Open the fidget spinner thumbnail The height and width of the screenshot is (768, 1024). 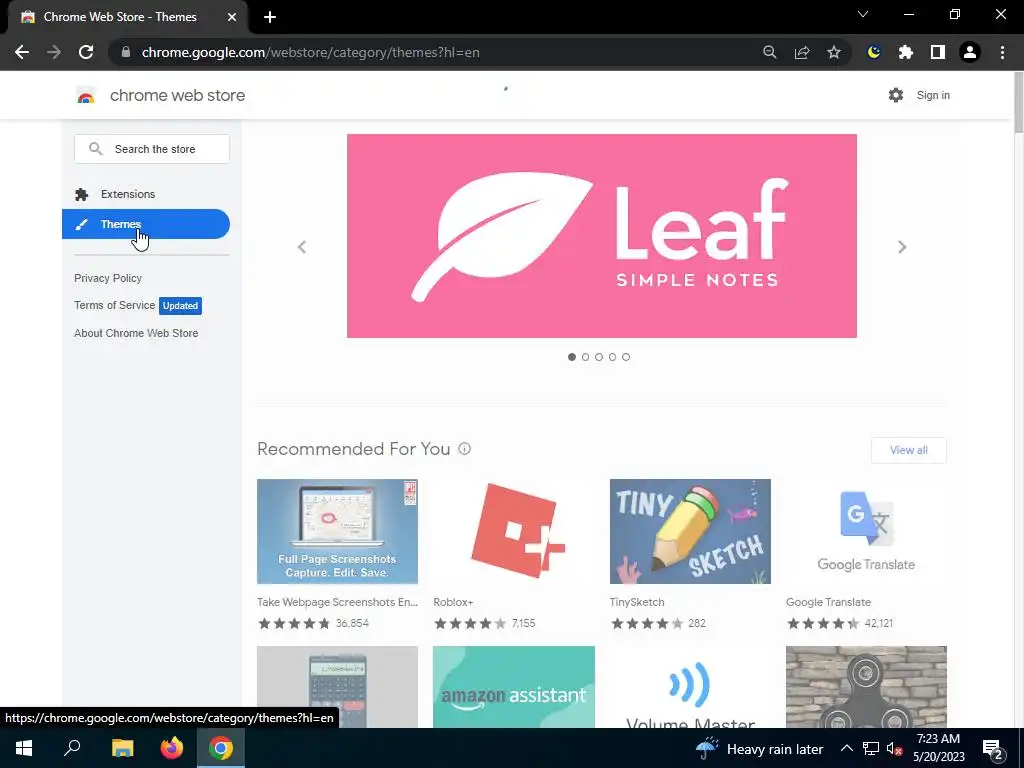click(x=866, y=687)
